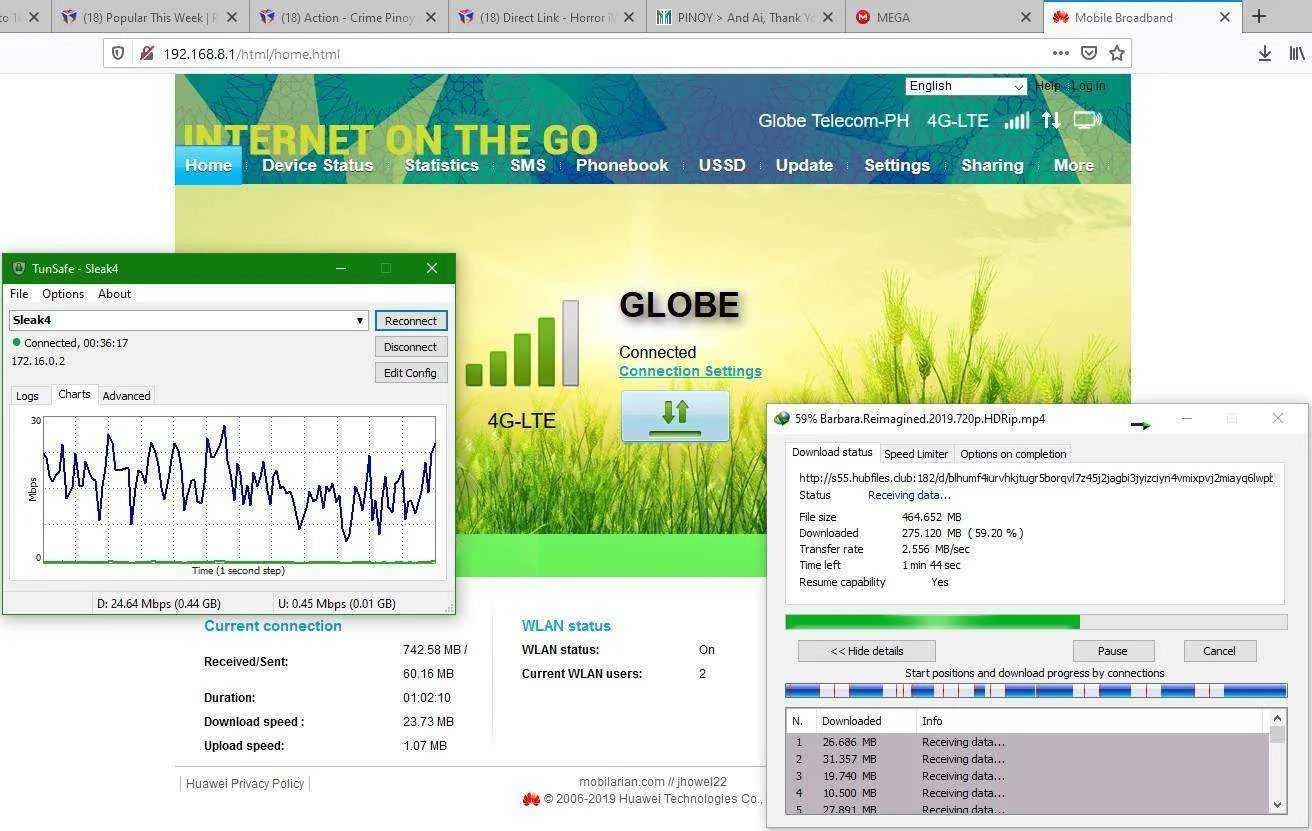Pause the file download

coord(1113,651)
